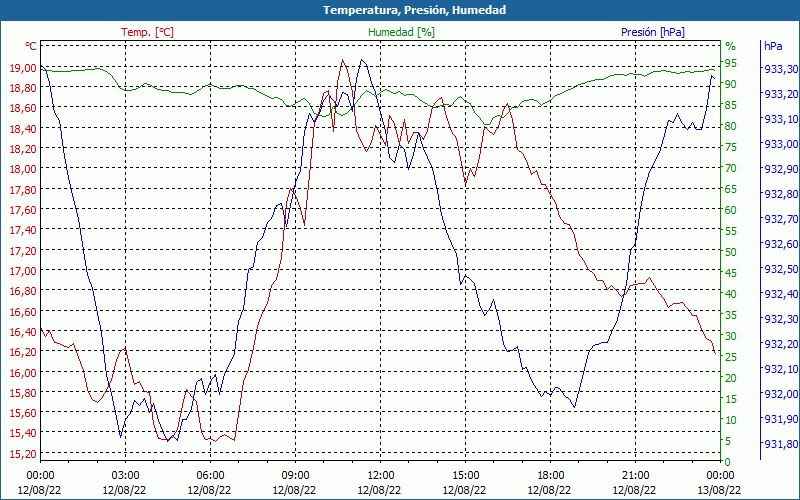
Task: Click humidity axis value 70
Action: click(731, 168)
